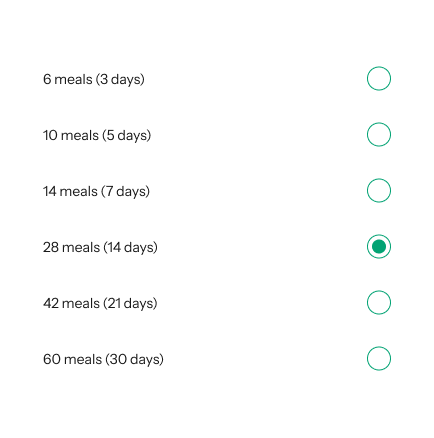This screenshot has height=438, width=434.
Task: Click the "42 meals (21 days)" label text
Action: [100, 304]
